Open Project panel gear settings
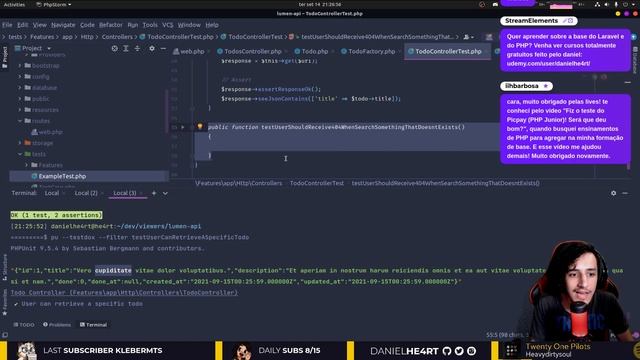This screenshot has height=360, width=640. tap(152, 48)
